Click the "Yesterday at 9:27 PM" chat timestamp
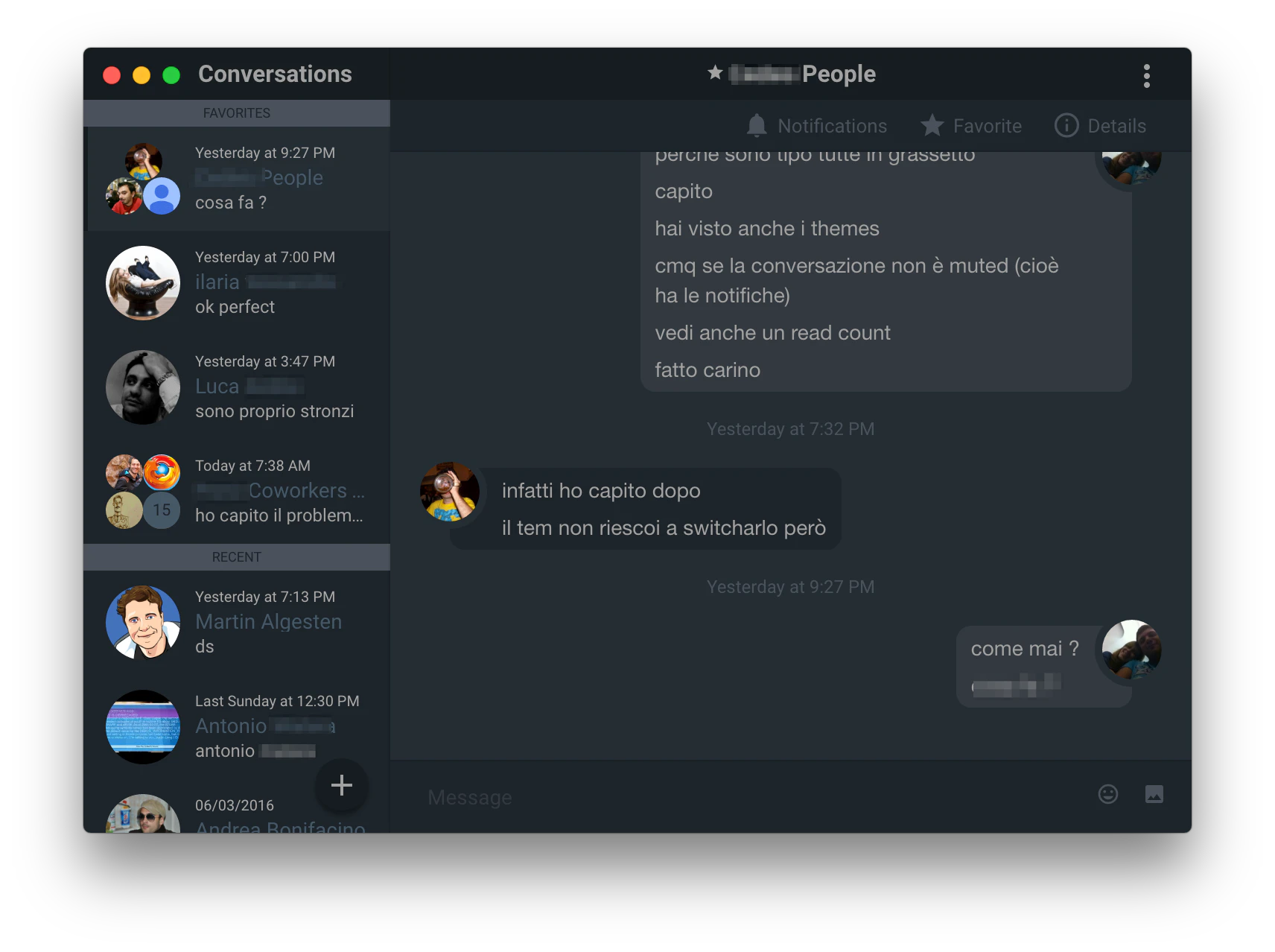This screenshot has height=952, width=1275. pyautogui.click(x=791, y=587)
